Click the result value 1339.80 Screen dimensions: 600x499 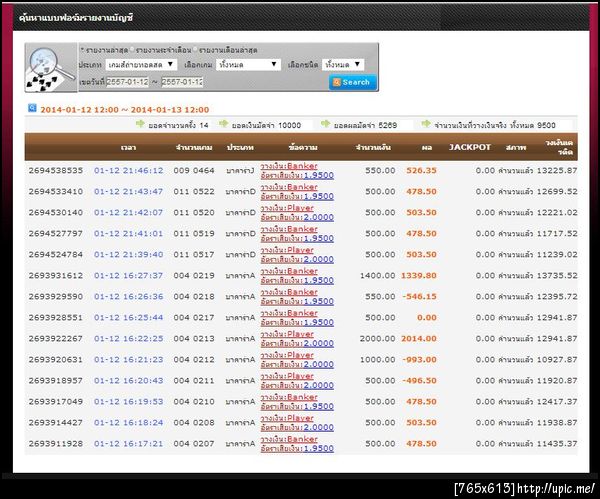(x=419, y=276)
